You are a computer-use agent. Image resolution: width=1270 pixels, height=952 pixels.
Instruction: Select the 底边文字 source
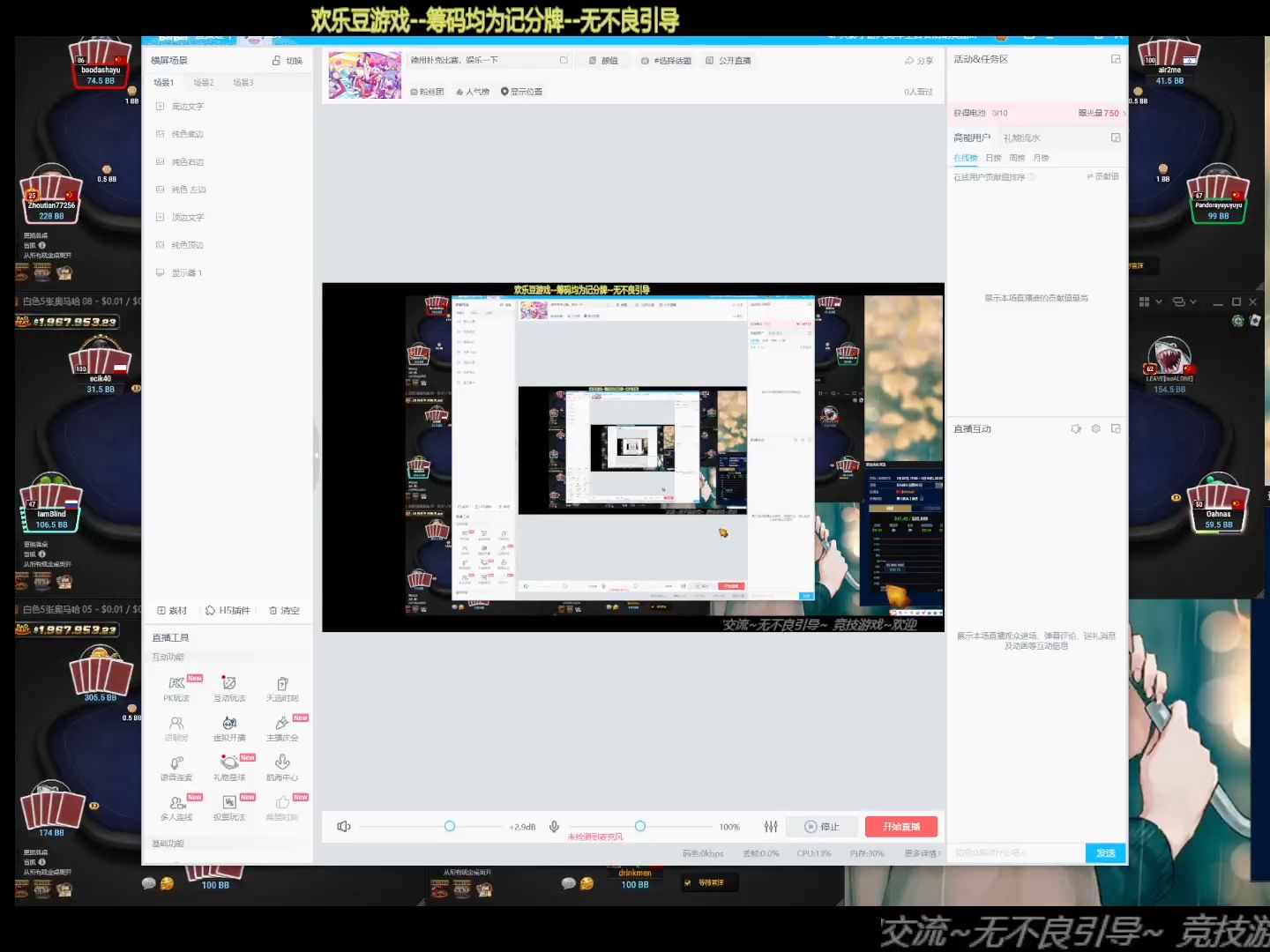pyautogui.click(x=187, y=107)
